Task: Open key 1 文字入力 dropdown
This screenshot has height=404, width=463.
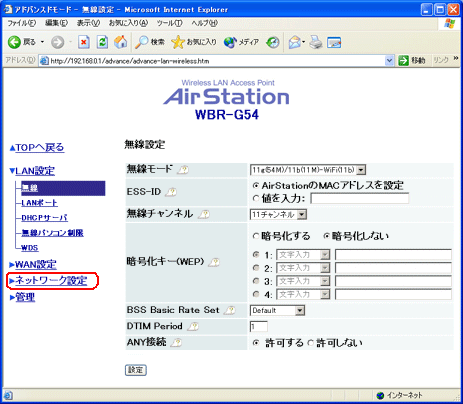Action: click(303, 255)
